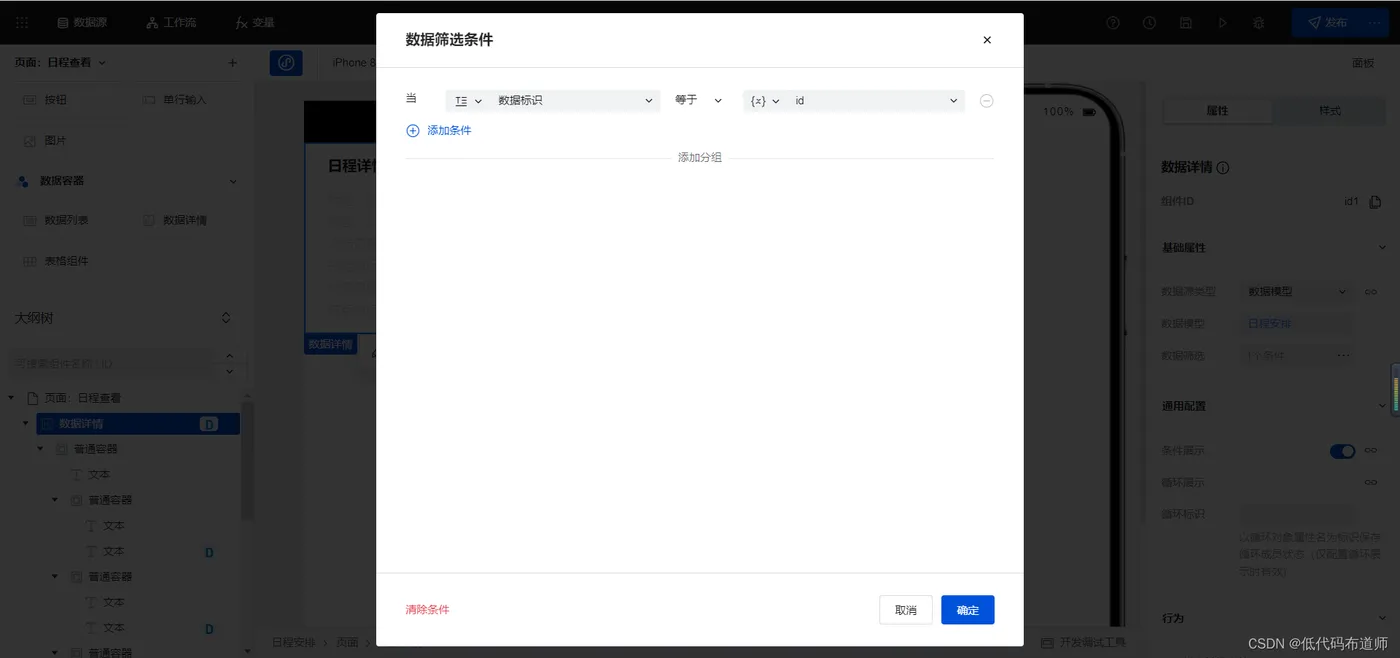Screen dimensions: 1400x658
Task: Click 清除条件 to clear conditions
Action: click(427, 609)
